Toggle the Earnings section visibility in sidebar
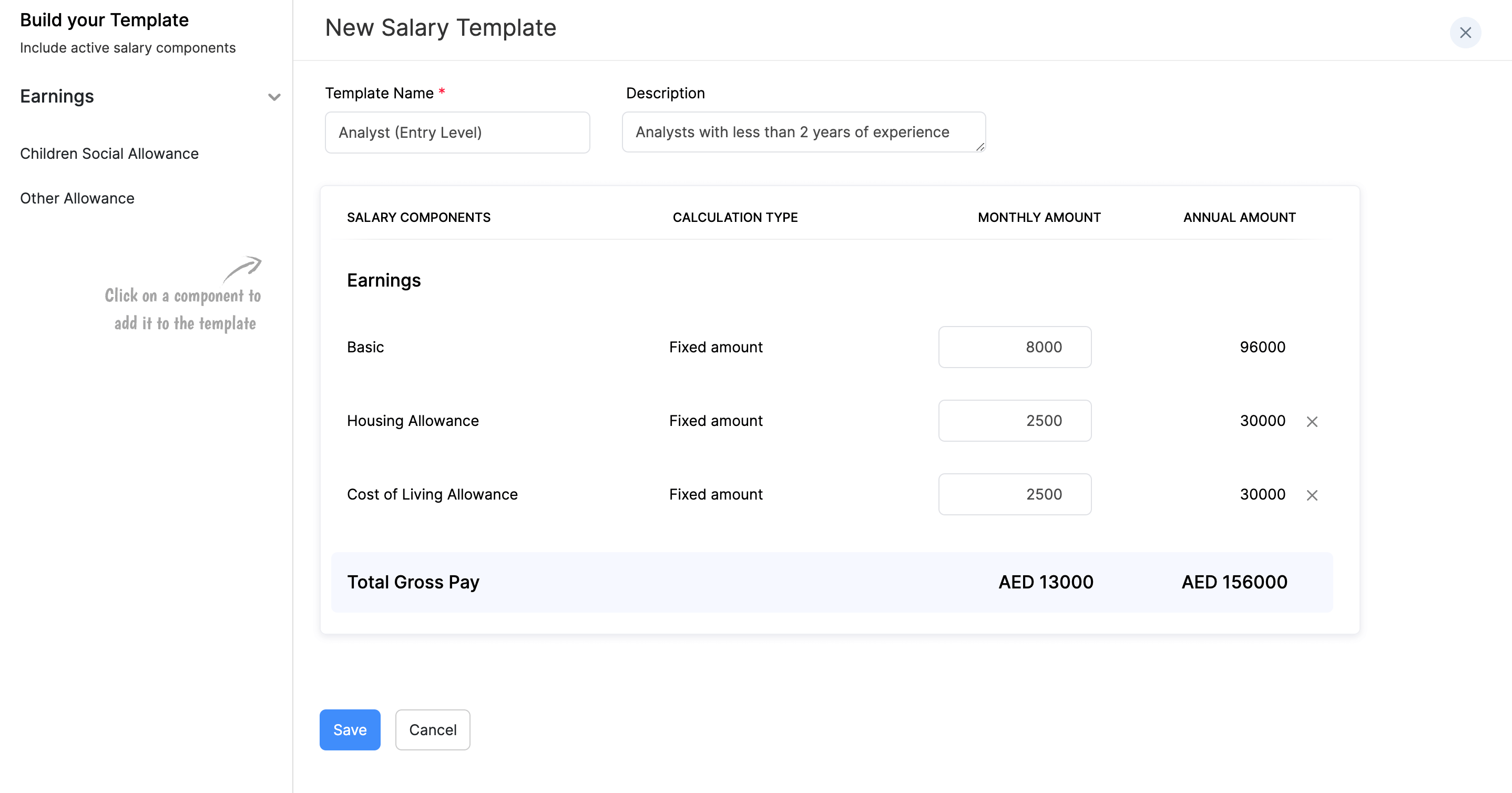 273,97
